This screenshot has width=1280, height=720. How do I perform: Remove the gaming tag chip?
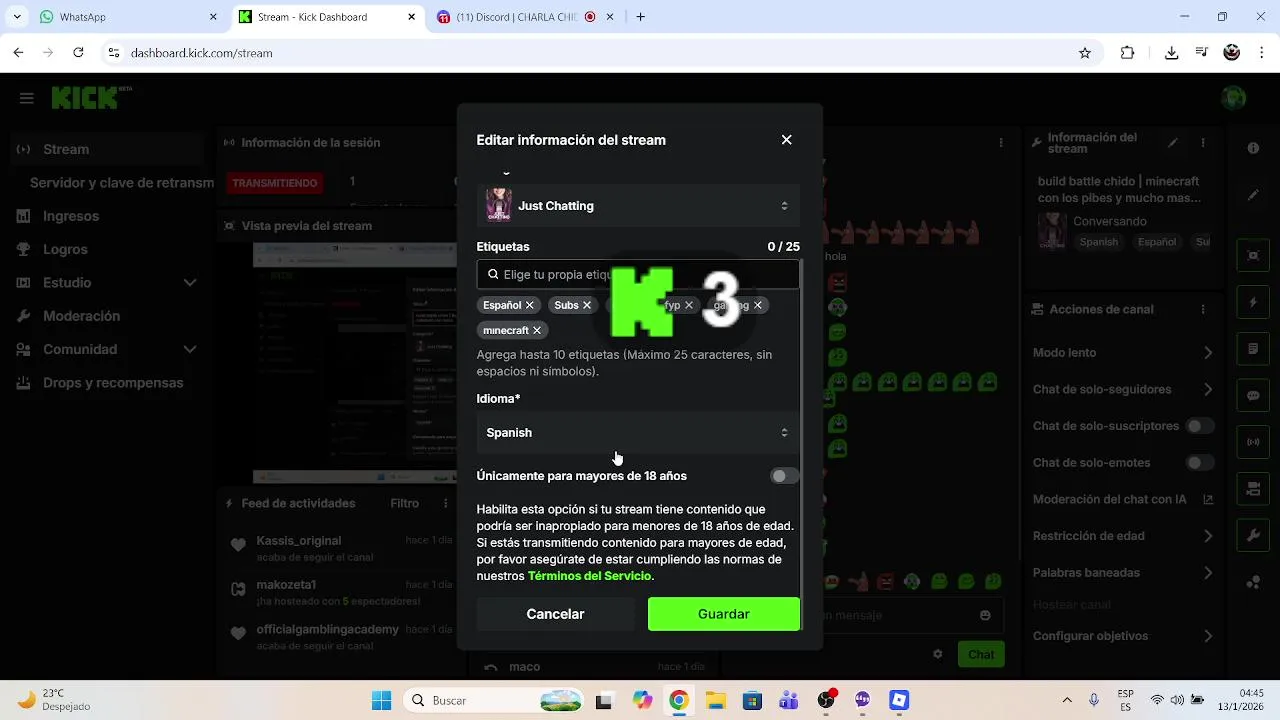pos(758,305)
